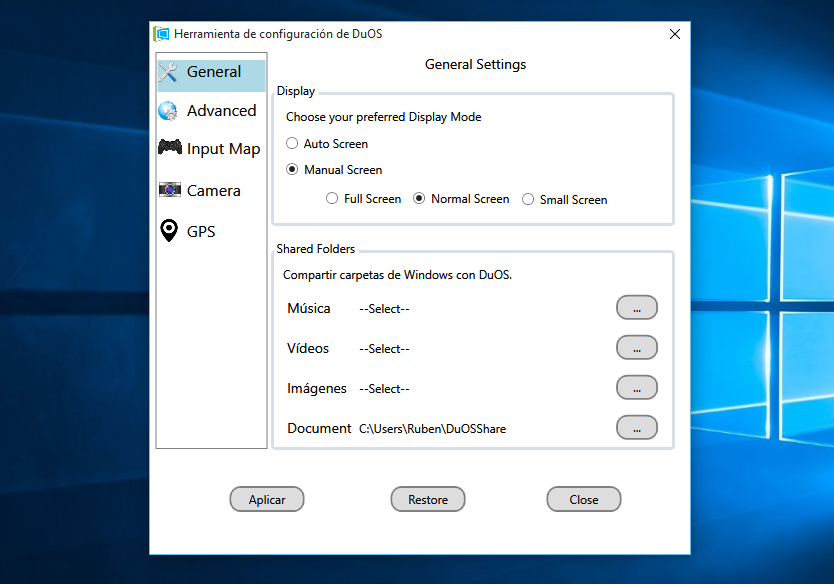Click the General Settings heading

click(476, 64)
